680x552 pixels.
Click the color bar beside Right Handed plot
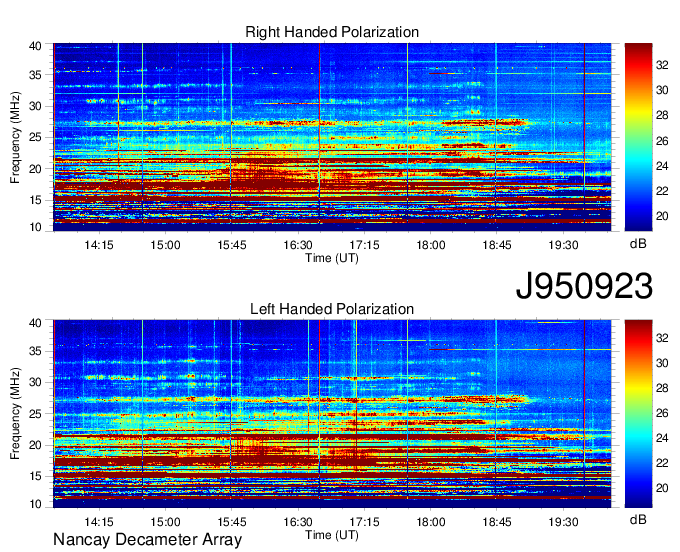pyautogui.click(x=638, y=137)
